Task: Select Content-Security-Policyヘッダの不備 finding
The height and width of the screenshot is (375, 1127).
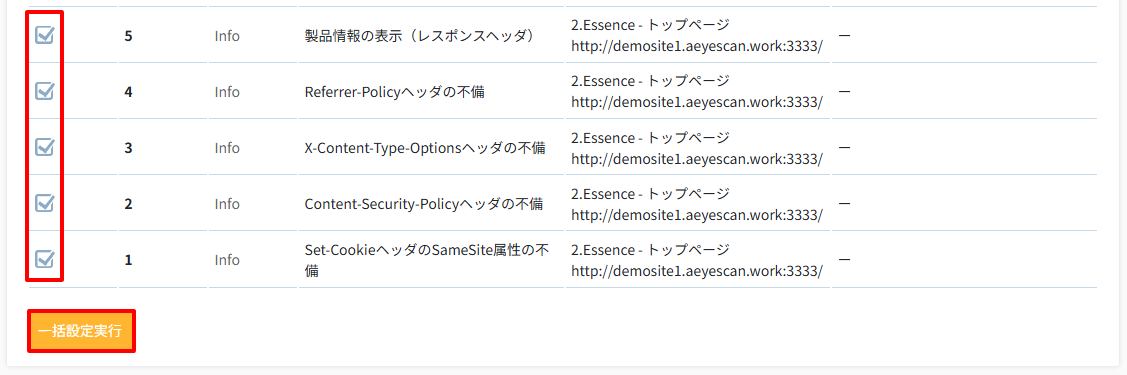Action: pos(423,204)
